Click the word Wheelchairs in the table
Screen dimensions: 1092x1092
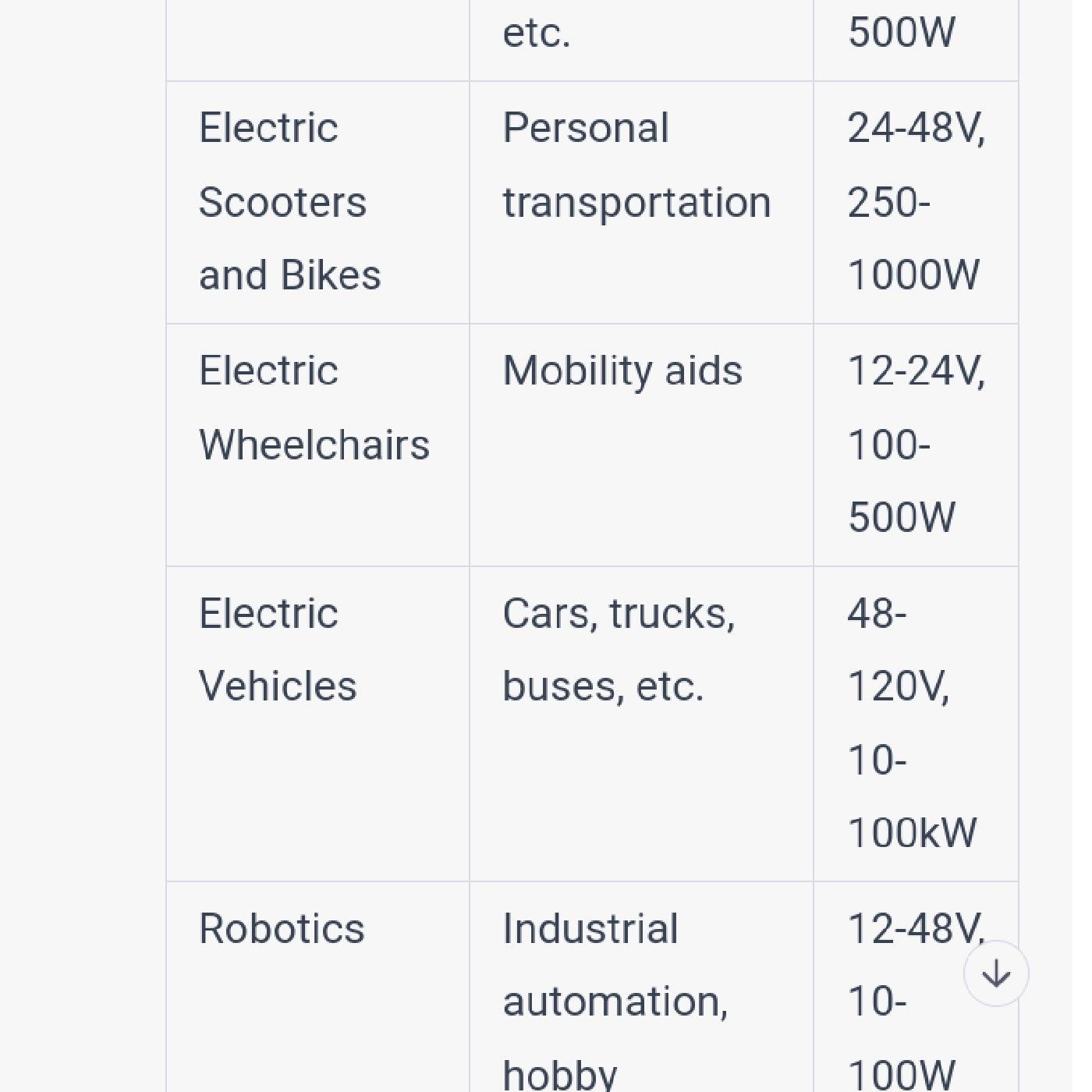tap(314, 445)
